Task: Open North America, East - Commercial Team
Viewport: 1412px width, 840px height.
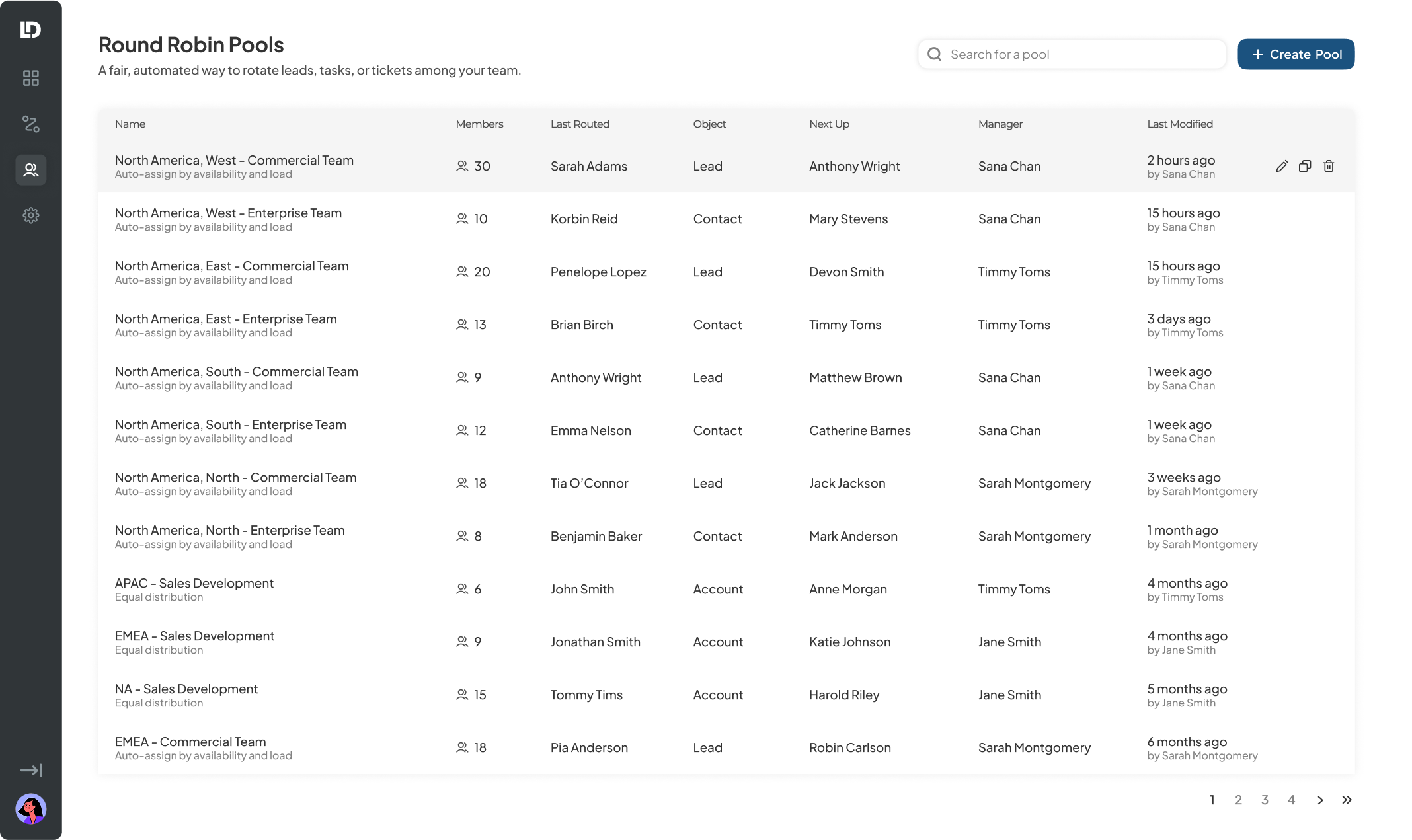Action: 231,266
